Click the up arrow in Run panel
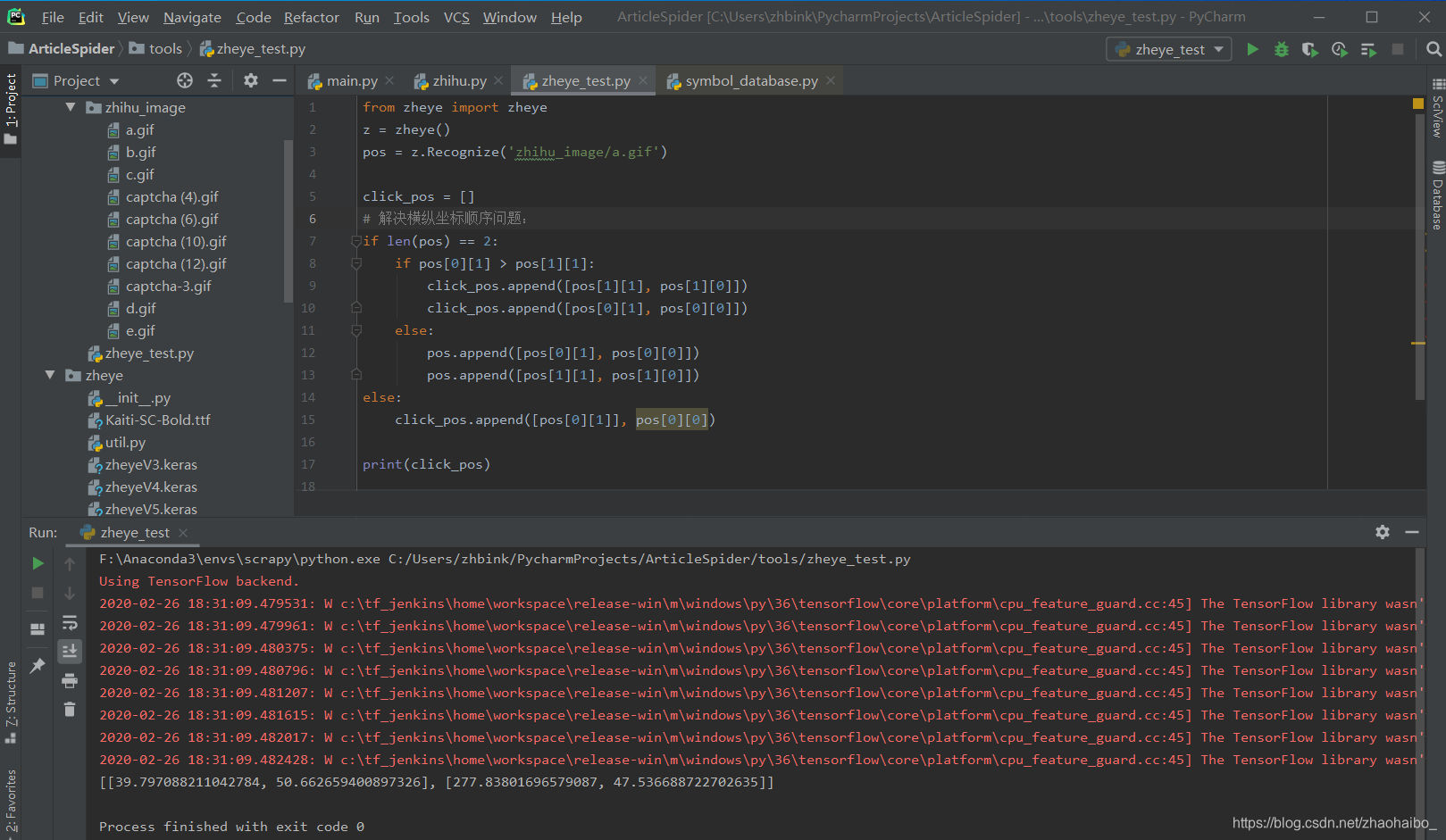 click(70, 563)
